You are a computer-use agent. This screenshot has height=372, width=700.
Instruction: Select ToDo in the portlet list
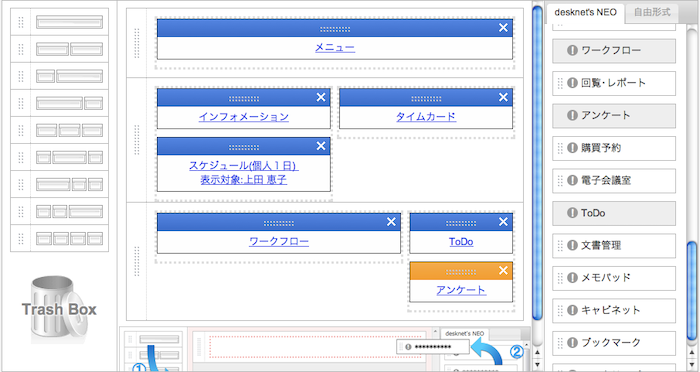pyautogui.click(x=614, y=213)
